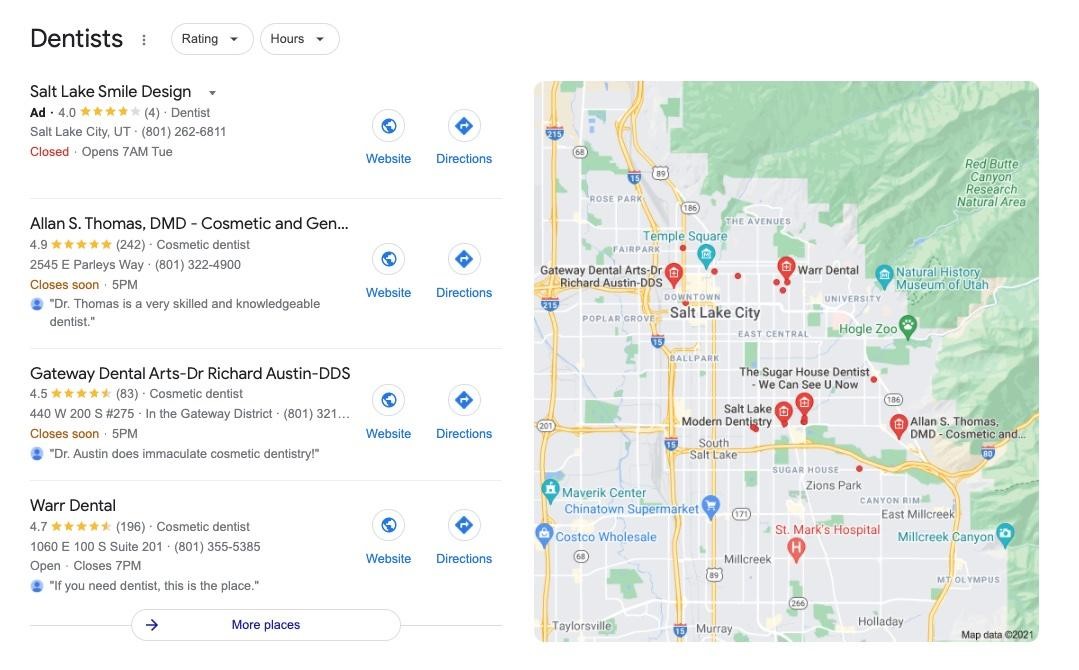Click the "Taylorsville" label on the map

[581, 626]
